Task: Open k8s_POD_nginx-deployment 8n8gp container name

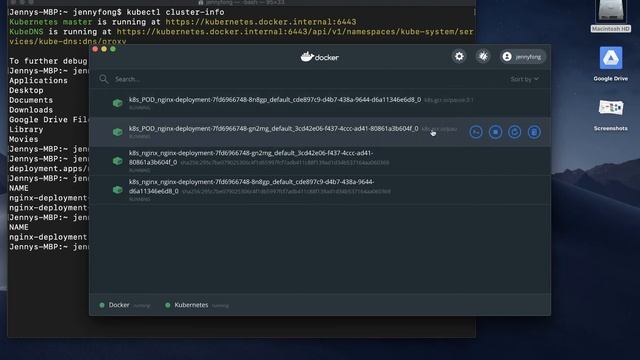Action: [x=275, y=100]
